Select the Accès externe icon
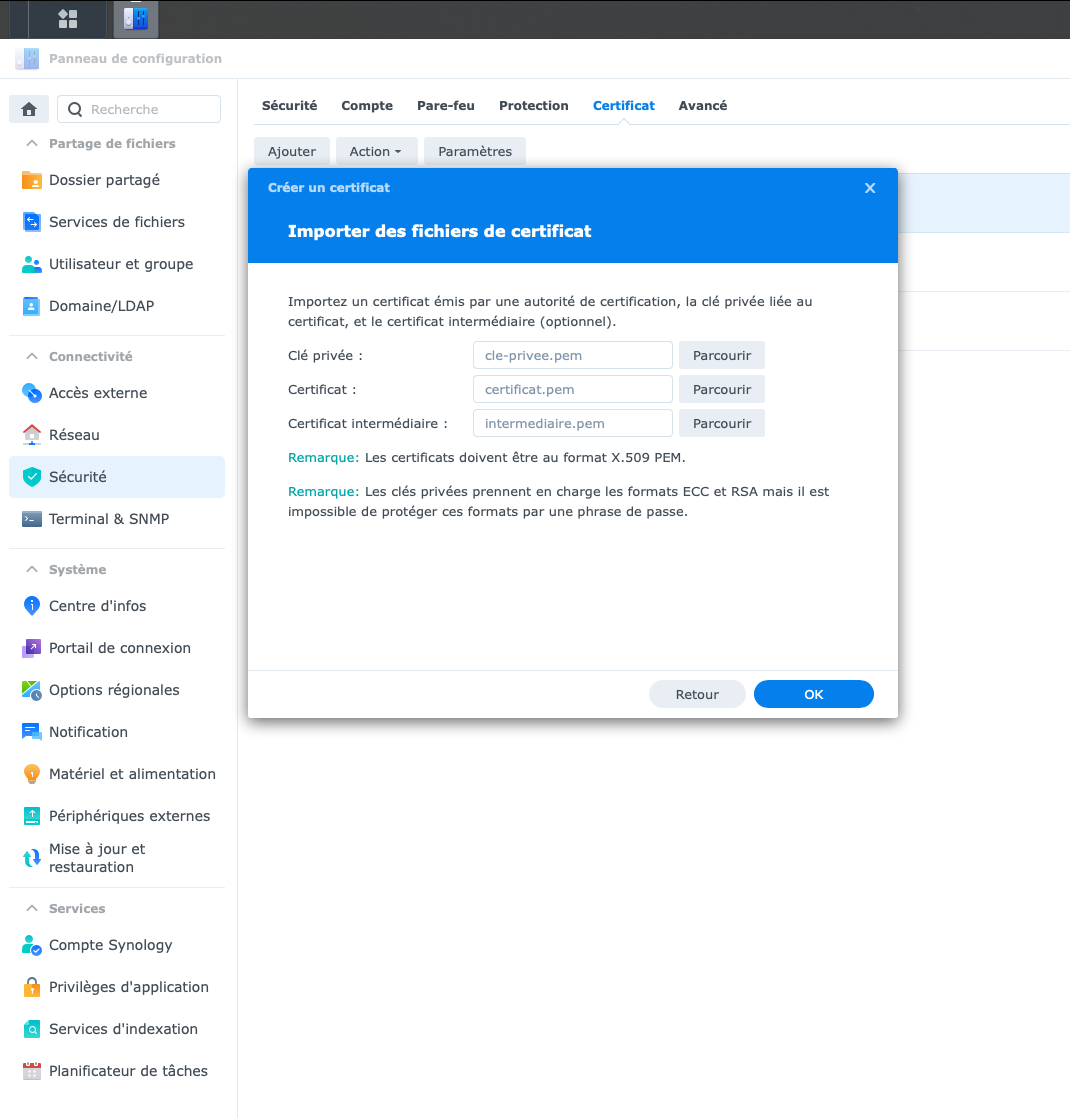 coord(32,393)
